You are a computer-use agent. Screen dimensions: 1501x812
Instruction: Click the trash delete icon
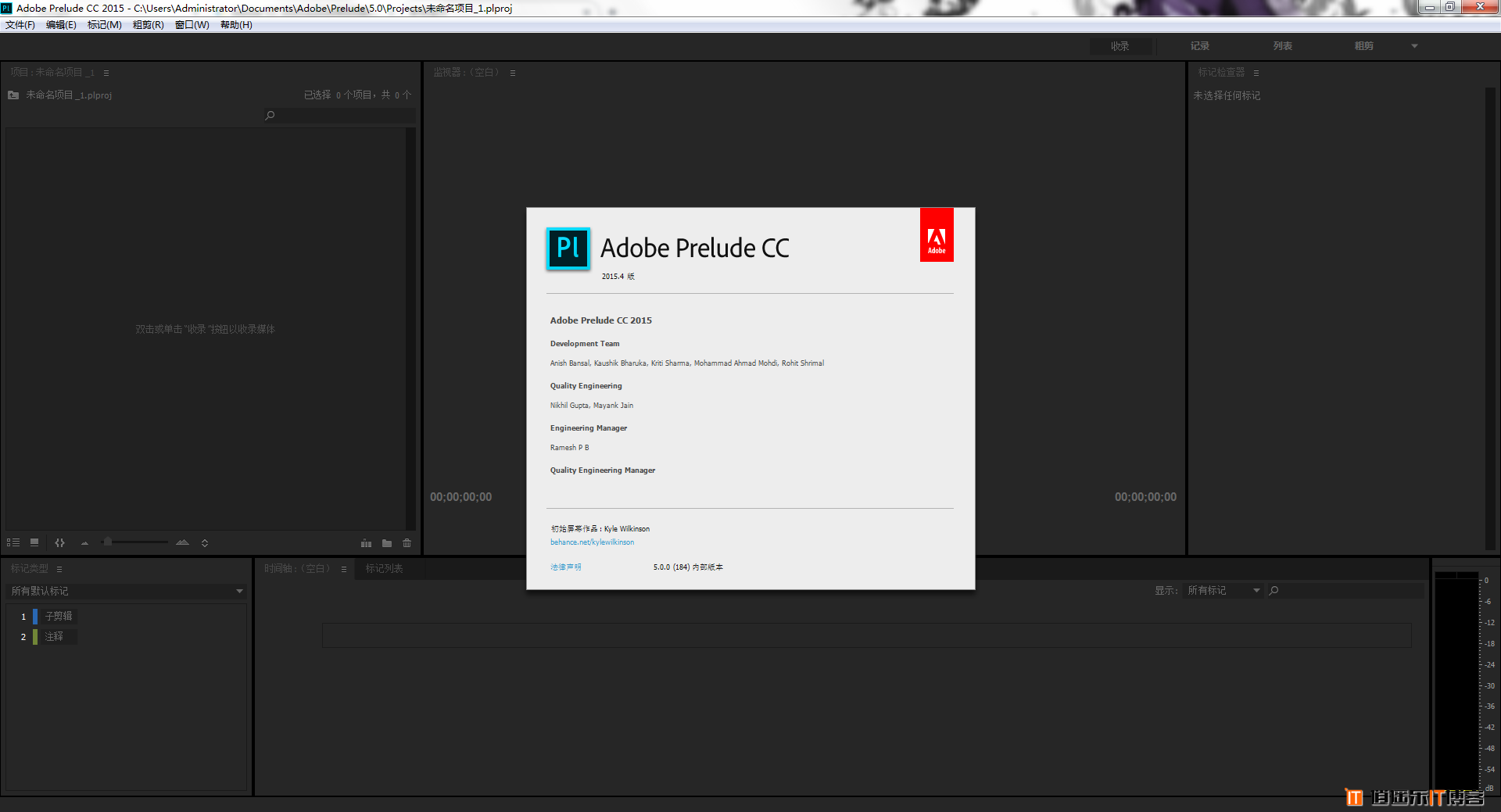(x=407, y=543)
